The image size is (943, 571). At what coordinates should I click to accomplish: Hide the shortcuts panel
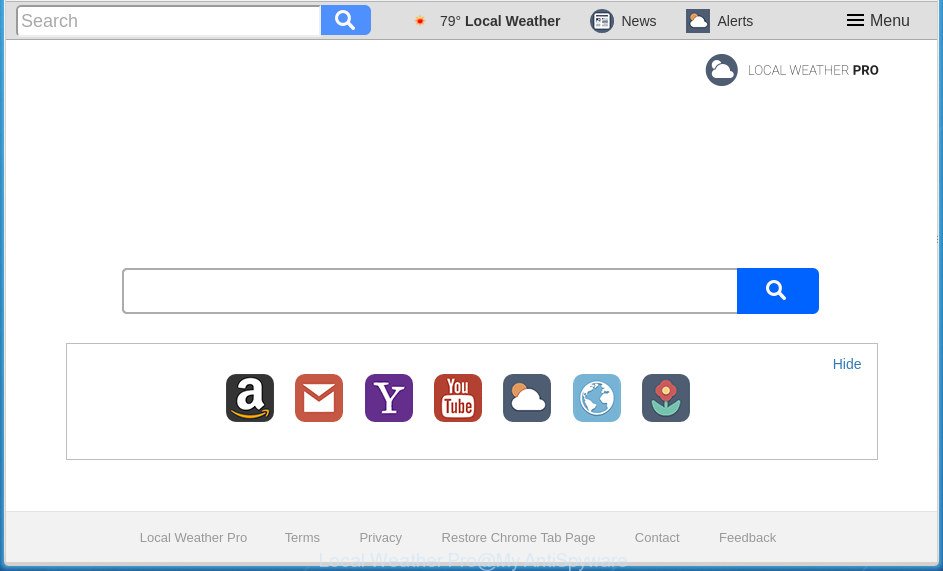coord(847,364)
